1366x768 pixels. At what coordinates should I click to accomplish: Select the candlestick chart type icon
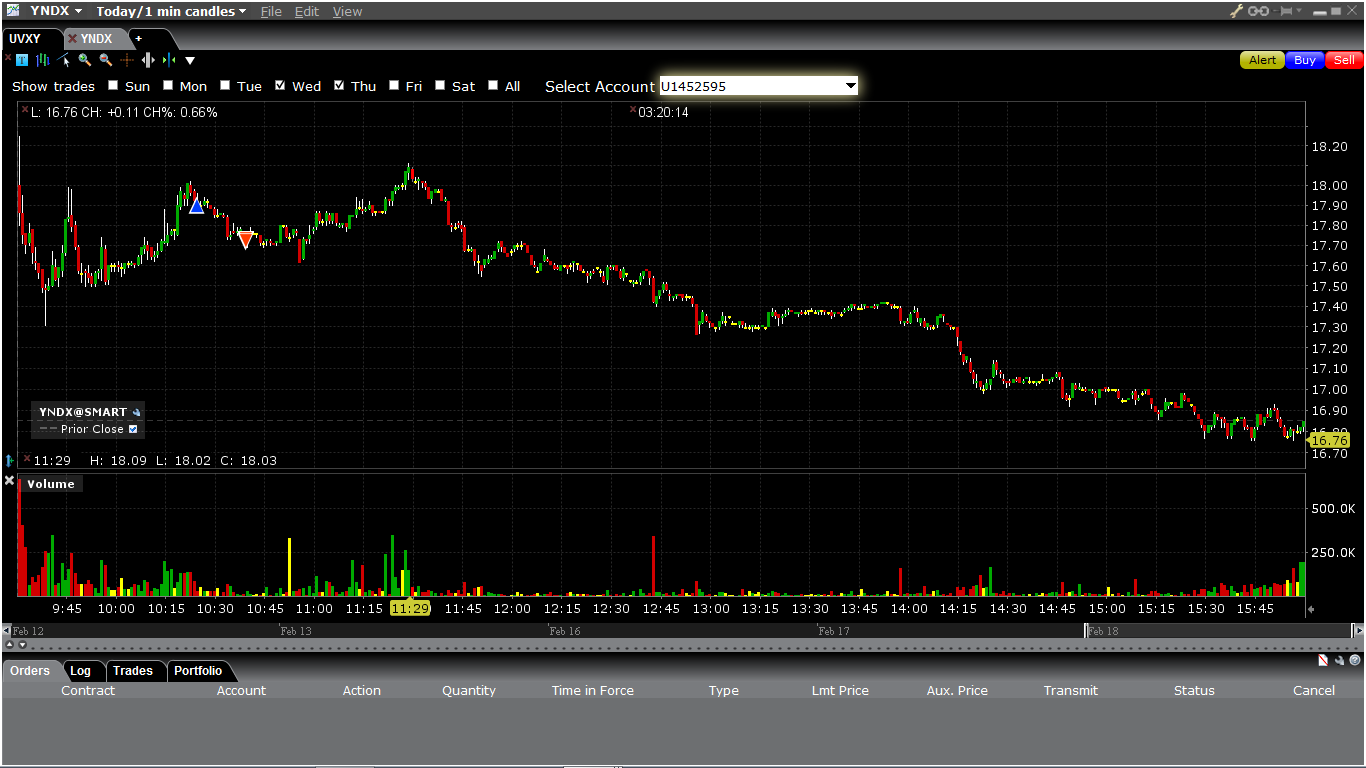[x=43, y=60]
